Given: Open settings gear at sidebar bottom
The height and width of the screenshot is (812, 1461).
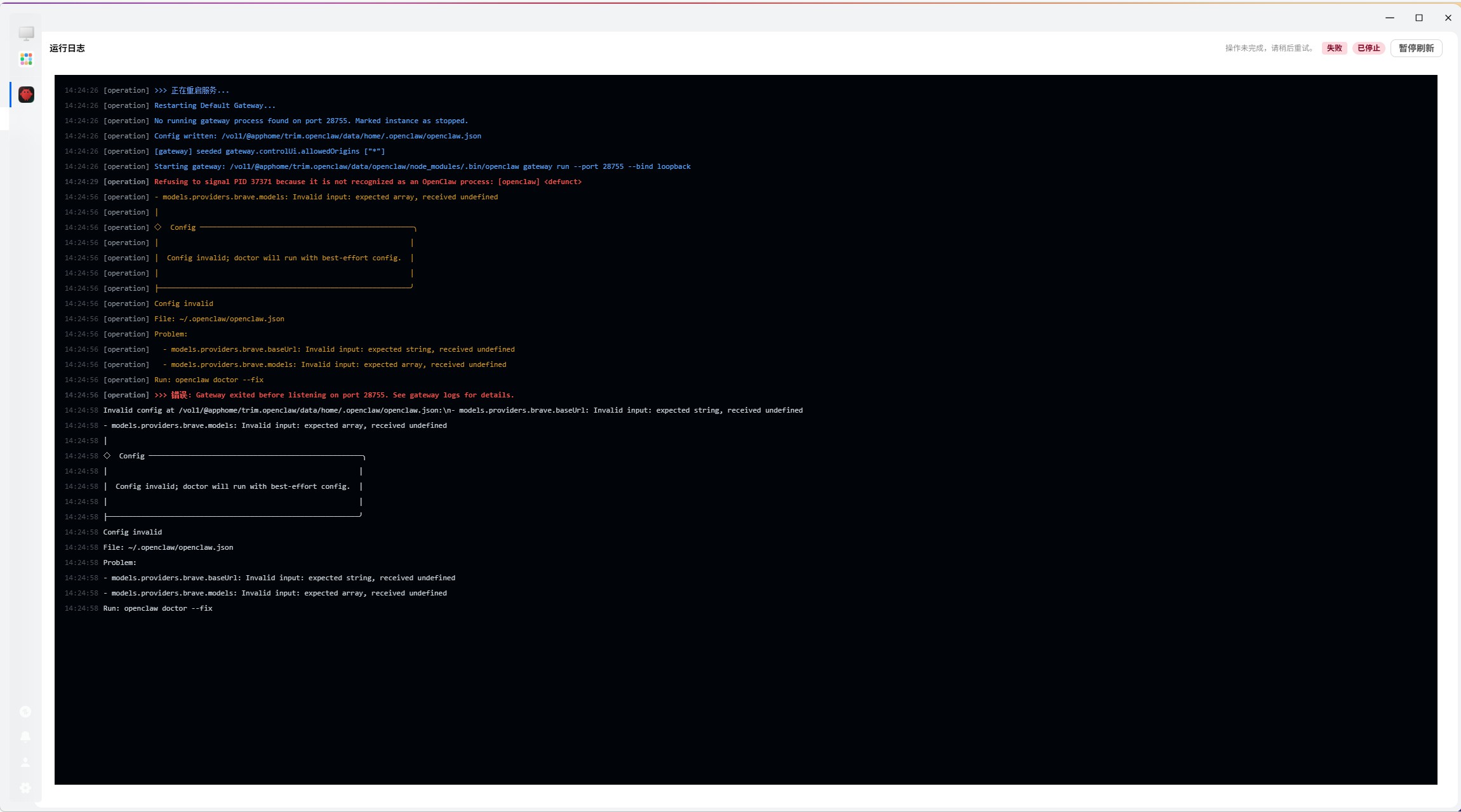Looking at the screenshot, I should (x=25, y=788).
